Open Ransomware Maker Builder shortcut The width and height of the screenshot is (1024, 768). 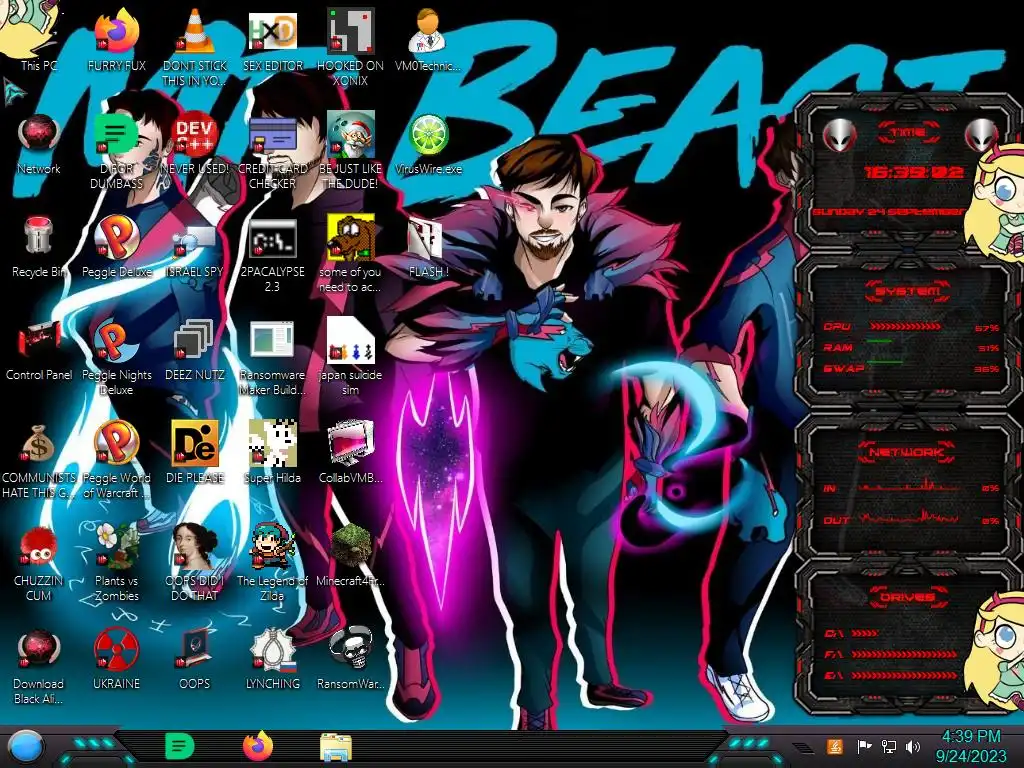pyautogui.click(x=272, y=357)
